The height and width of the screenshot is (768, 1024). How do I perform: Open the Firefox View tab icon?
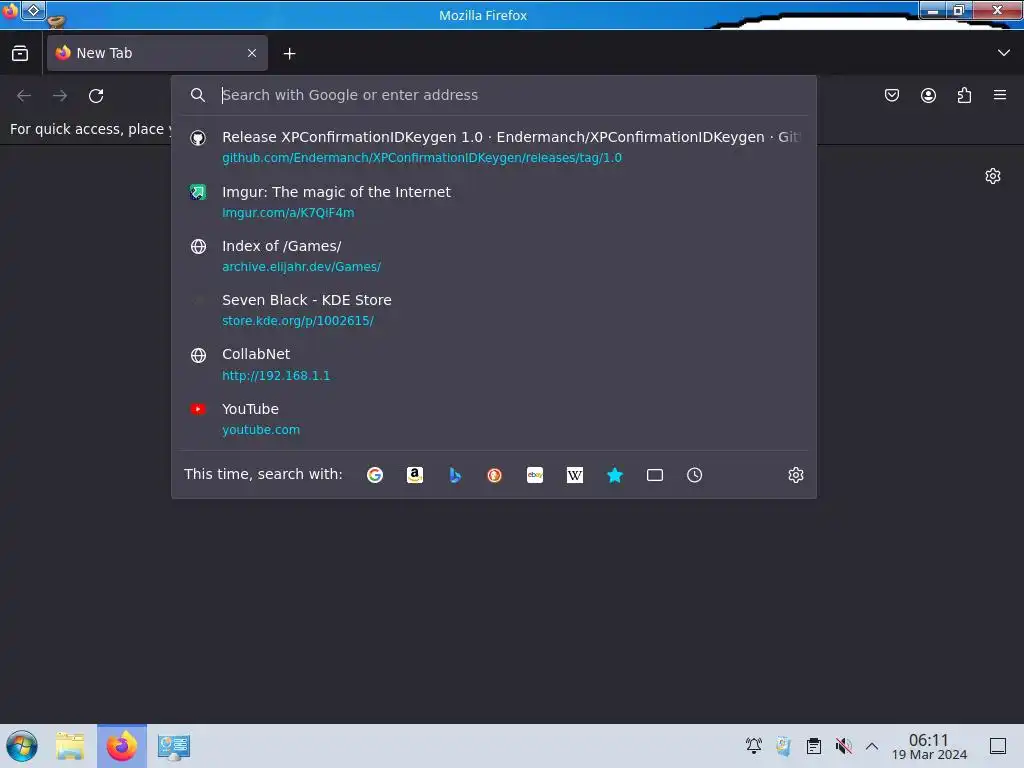click(20, 53)
